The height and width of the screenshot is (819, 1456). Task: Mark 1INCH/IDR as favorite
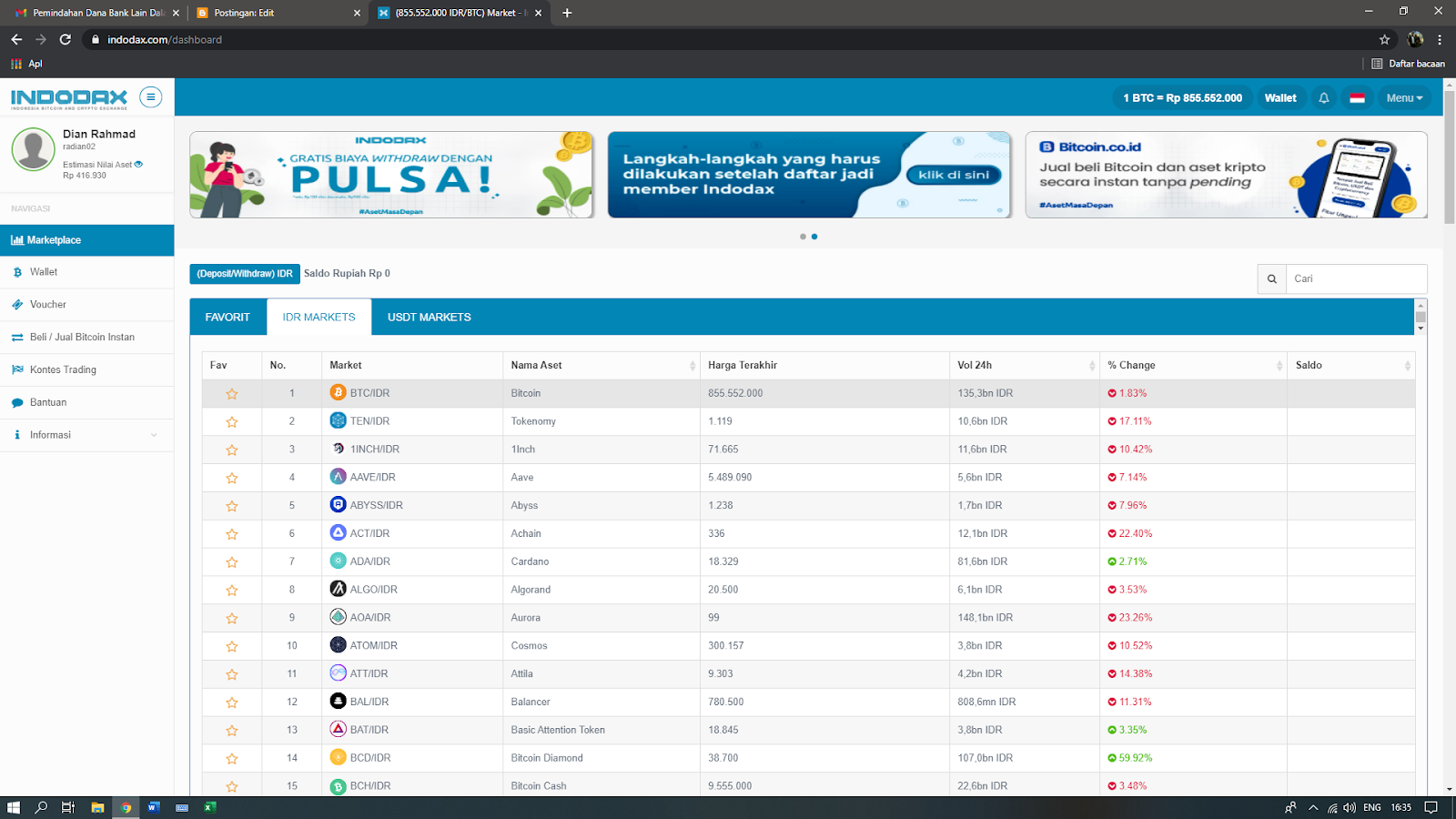[232, 450]
